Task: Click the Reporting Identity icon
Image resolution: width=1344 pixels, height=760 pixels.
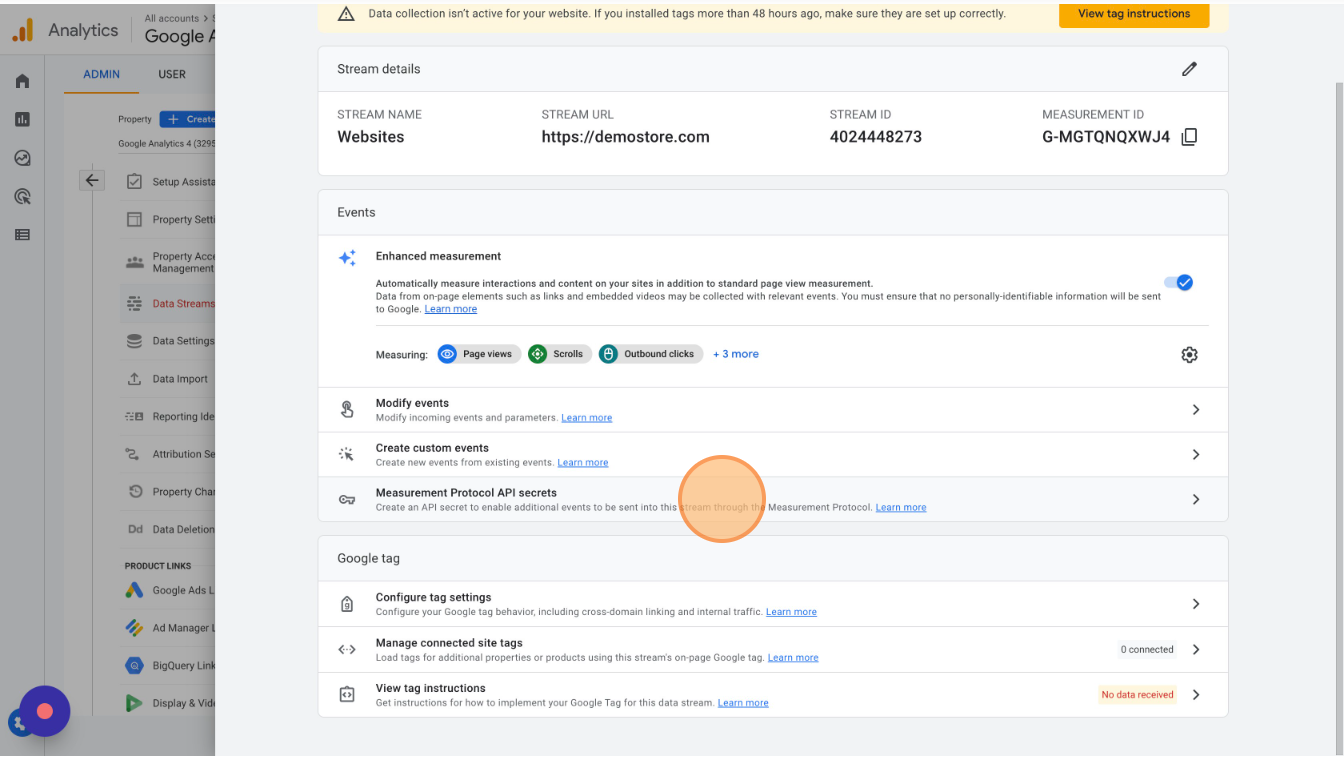Action: coord(134,416)
